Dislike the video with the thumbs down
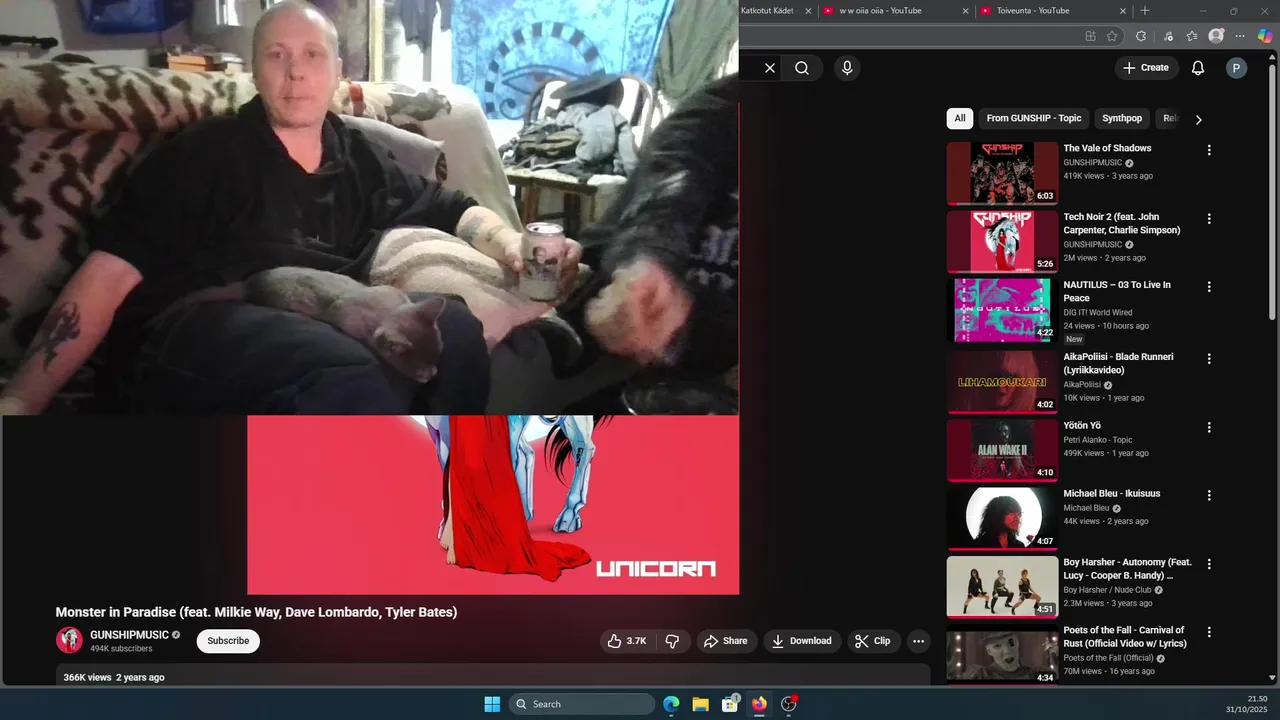Viewport: 1280px width, 720px height. pos(673,641)
